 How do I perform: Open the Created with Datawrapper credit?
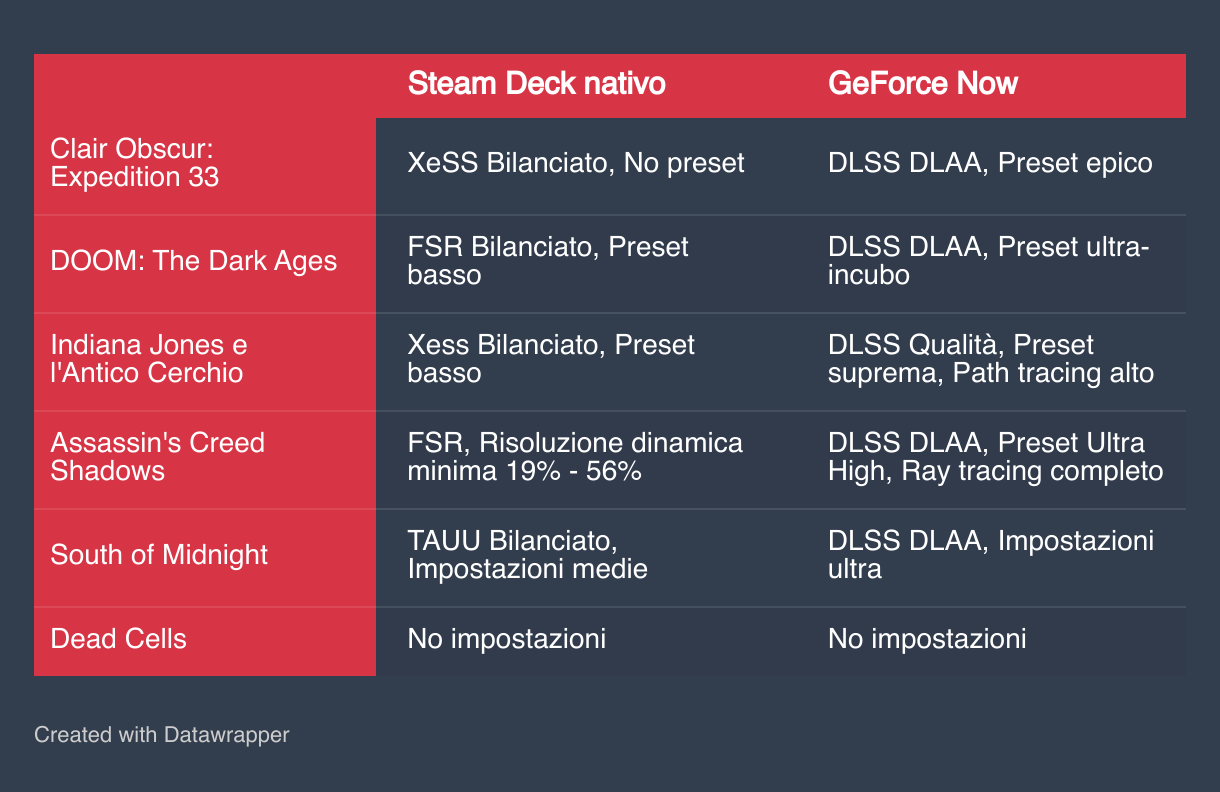(162, 735)
